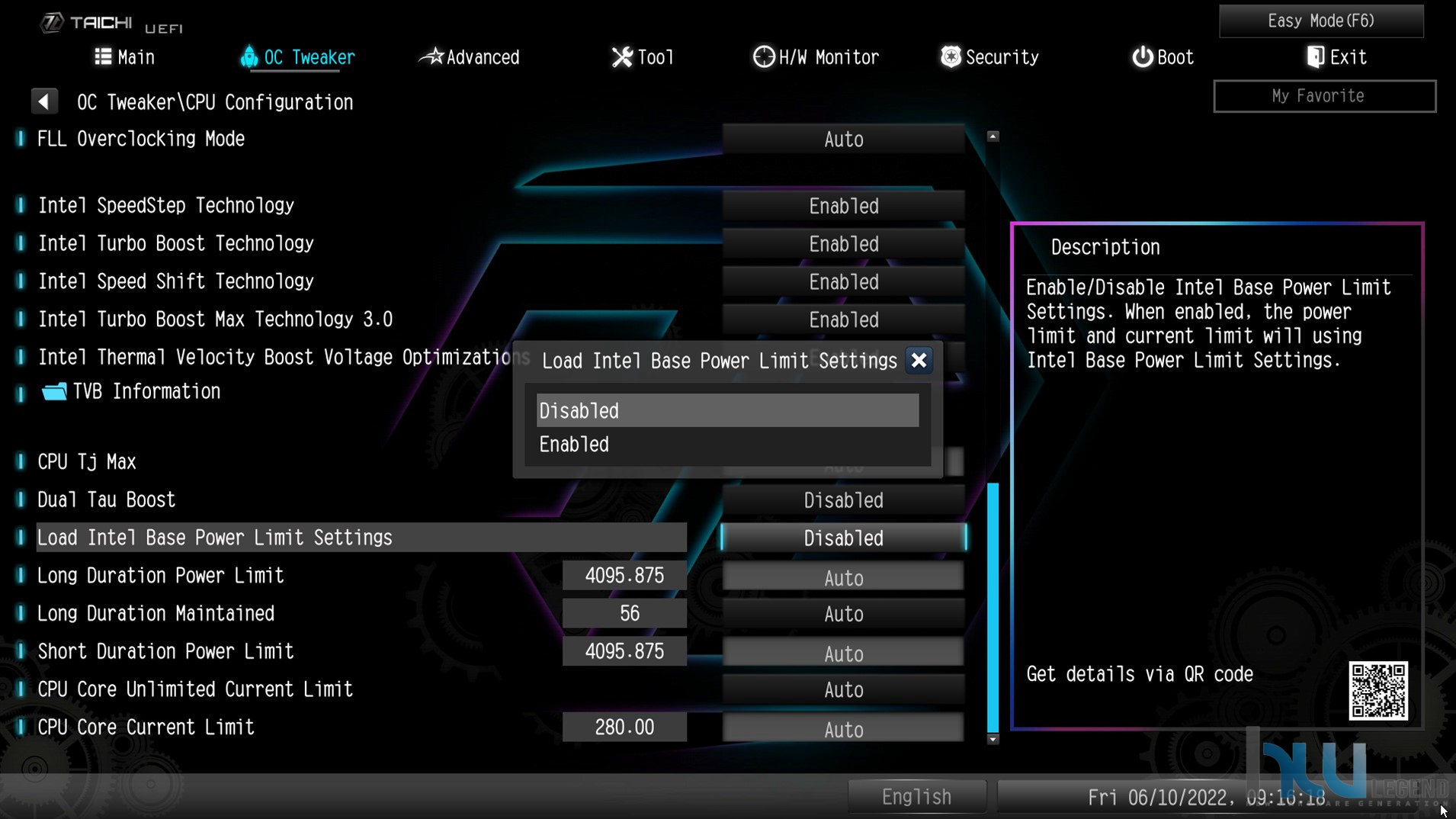Select Disabled in the popup list
1456x819 pixels.
[x=727, y=410]
